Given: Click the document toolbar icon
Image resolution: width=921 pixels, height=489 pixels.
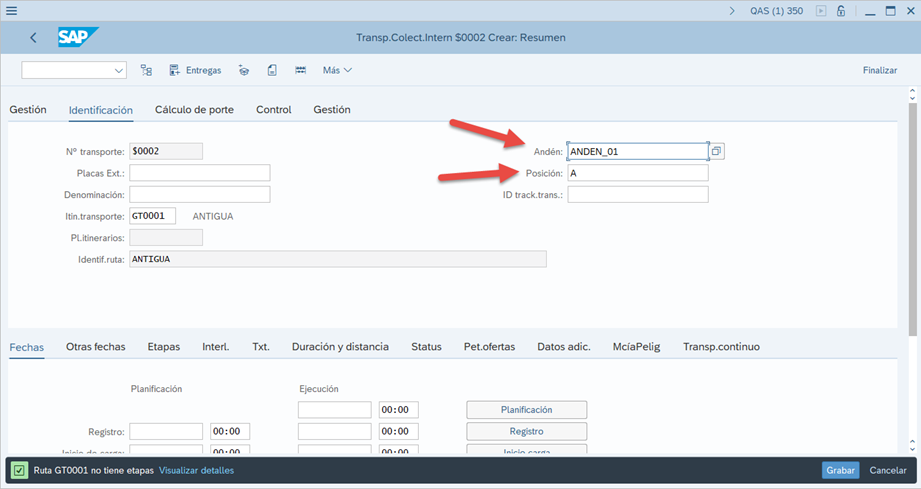Looking at the screenshot, I should coord(272,70).
